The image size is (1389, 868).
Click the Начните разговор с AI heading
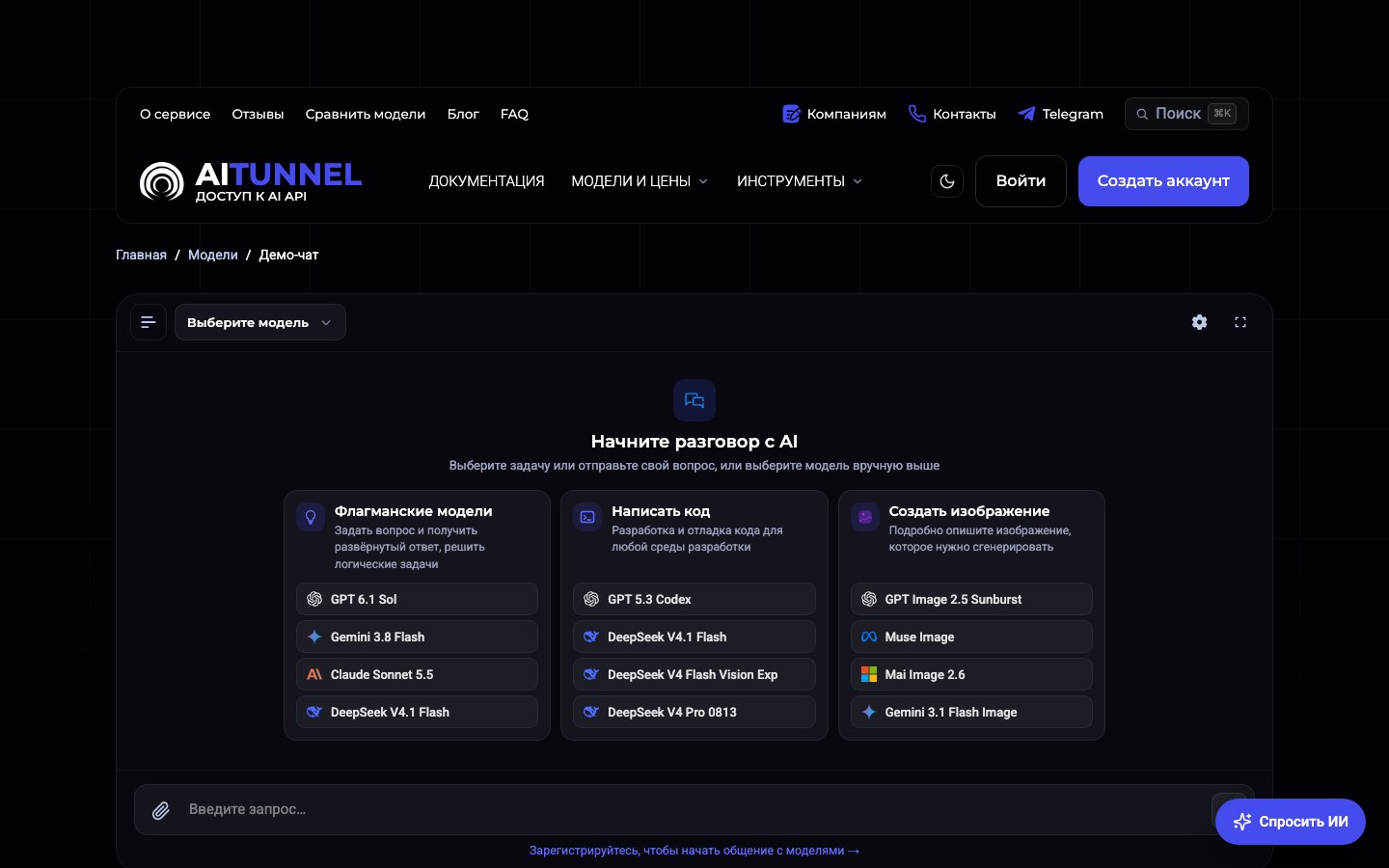(694, 442)
